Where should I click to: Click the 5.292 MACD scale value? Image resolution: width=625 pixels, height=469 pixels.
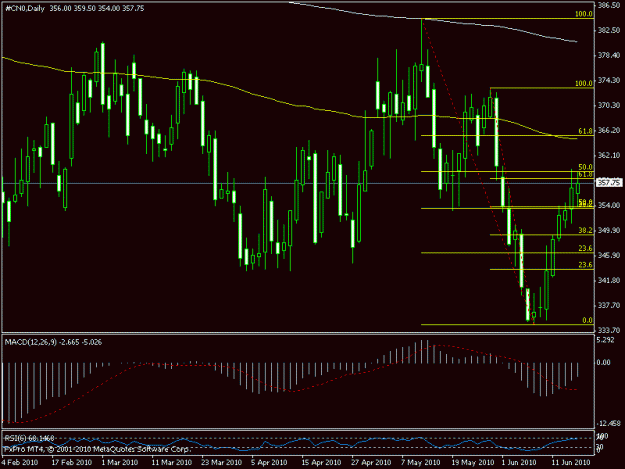(x=605, y=340)
